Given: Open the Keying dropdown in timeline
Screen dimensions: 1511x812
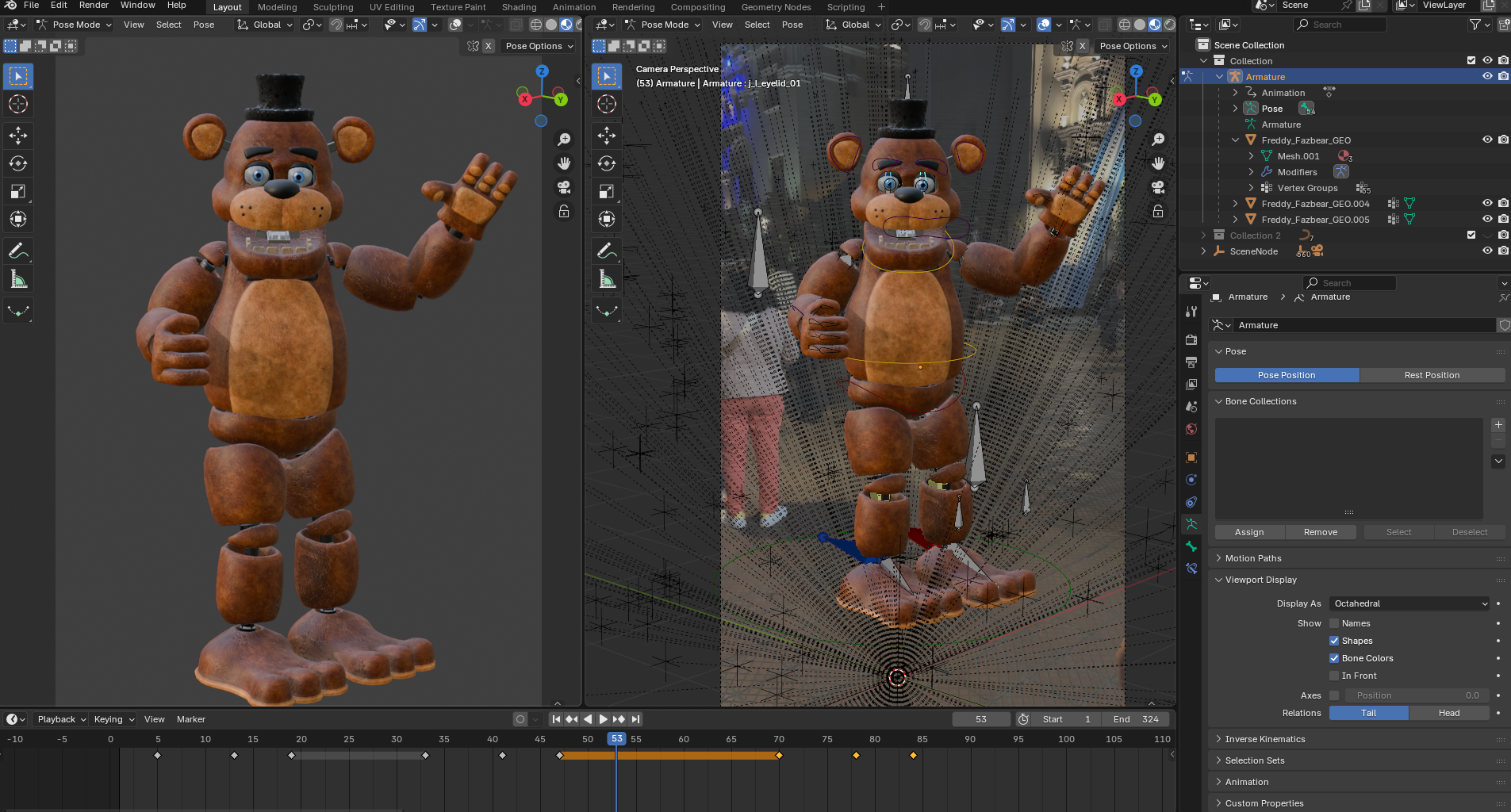Looking at the screenshot, I should 114,719.
